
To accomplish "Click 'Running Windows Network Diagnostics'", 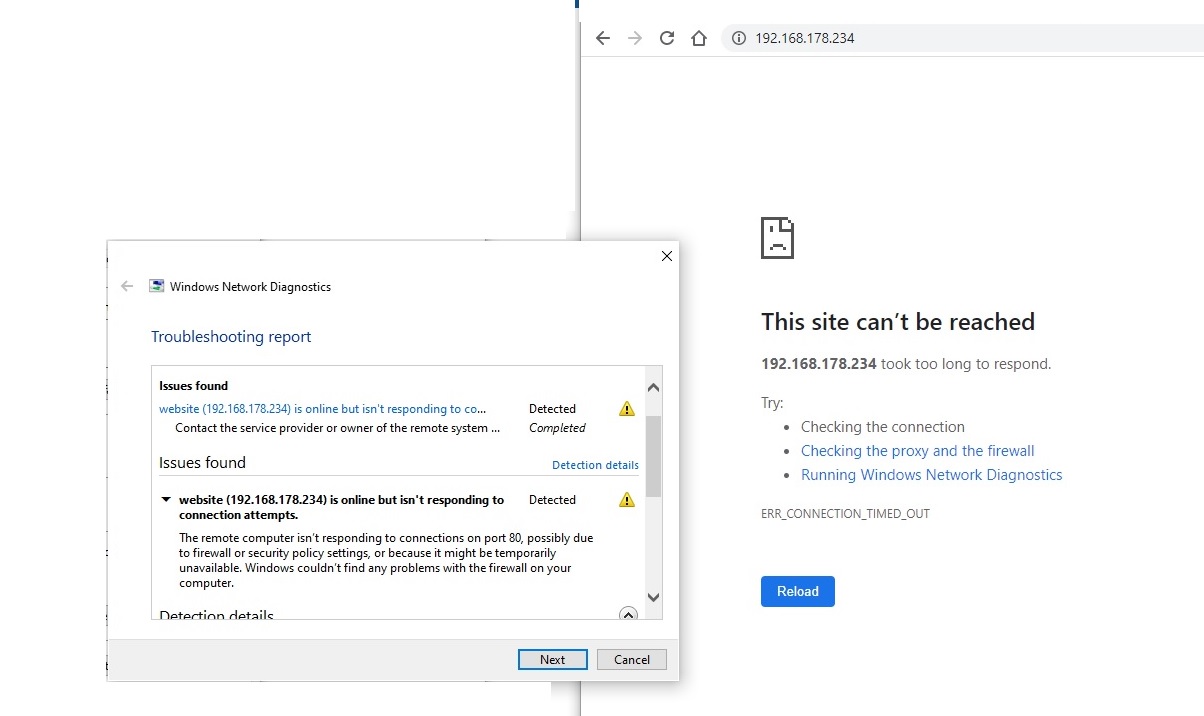I will coord(931,474).
